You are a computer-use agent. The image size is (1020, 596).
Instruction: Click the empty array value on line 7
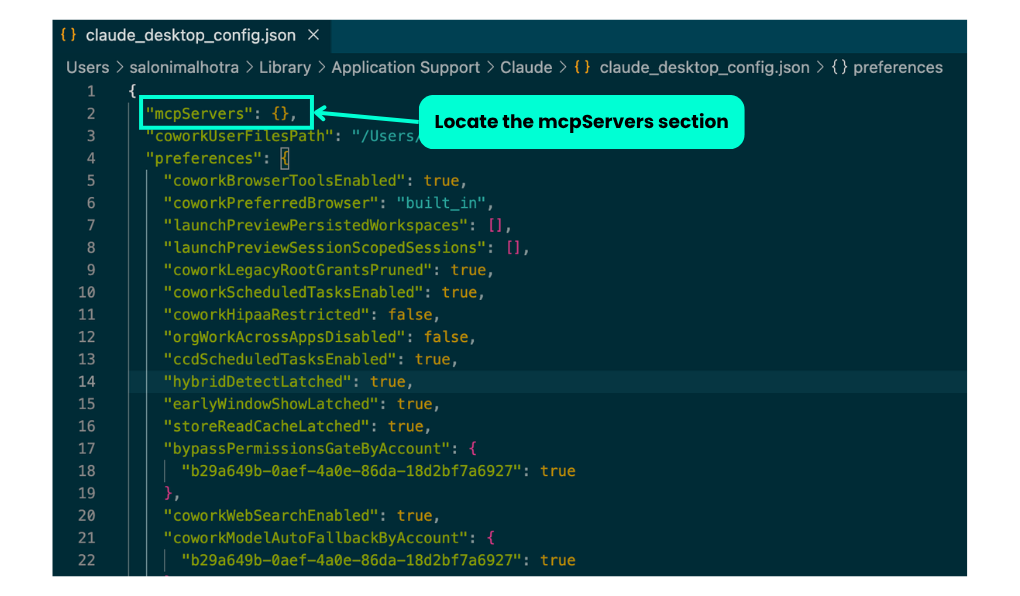pos(495,225)
